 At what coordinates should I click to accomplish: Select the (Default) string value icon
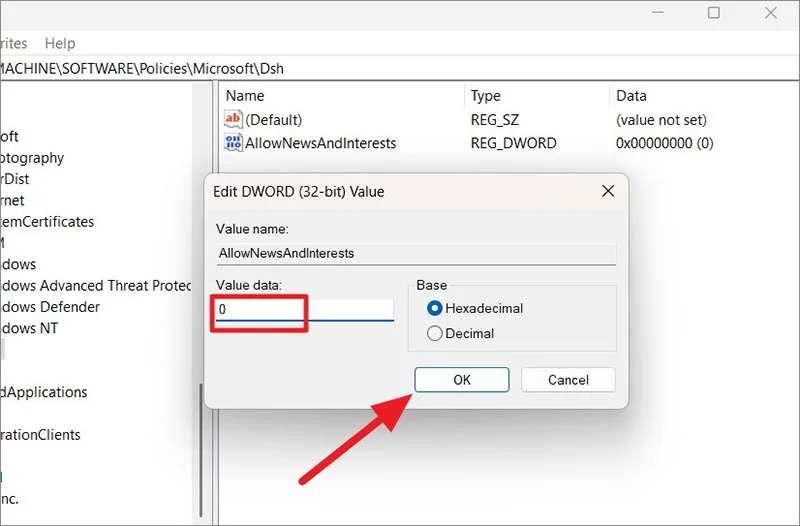point(233,119)
